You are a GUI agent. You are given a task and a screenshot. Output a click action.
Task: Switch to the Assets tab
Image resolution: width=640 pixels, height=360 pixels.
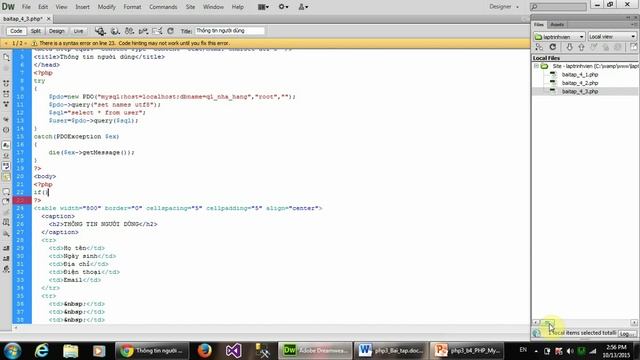(557, 24)
